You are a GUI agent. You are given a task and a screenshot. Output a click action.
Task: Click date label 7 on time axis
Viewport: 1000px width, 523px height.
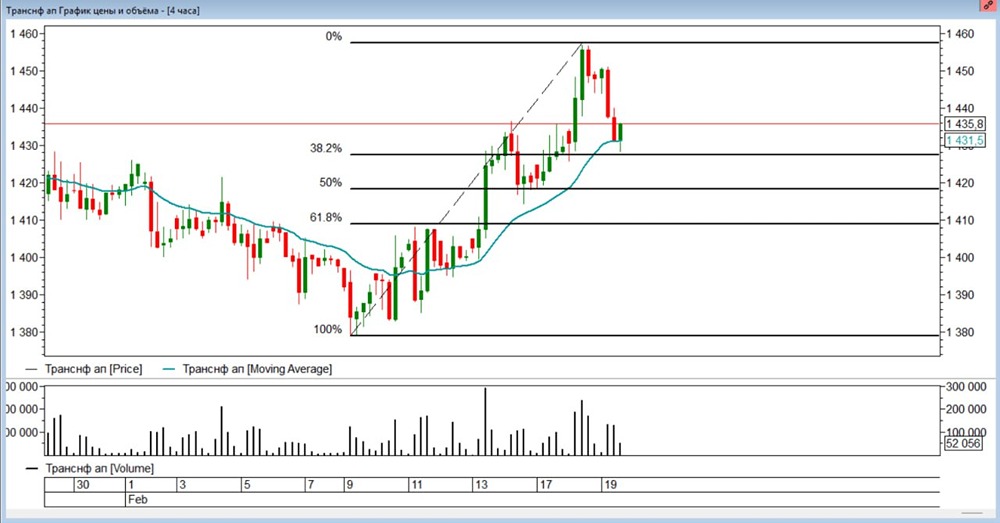(x=311, y=485)
